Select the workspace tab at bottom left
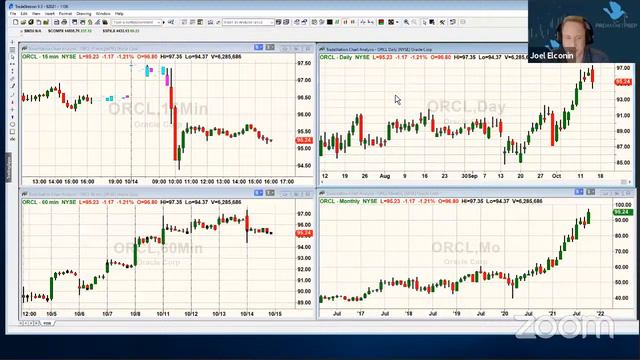Screen dimensions: 640x360 coord(47,323)
